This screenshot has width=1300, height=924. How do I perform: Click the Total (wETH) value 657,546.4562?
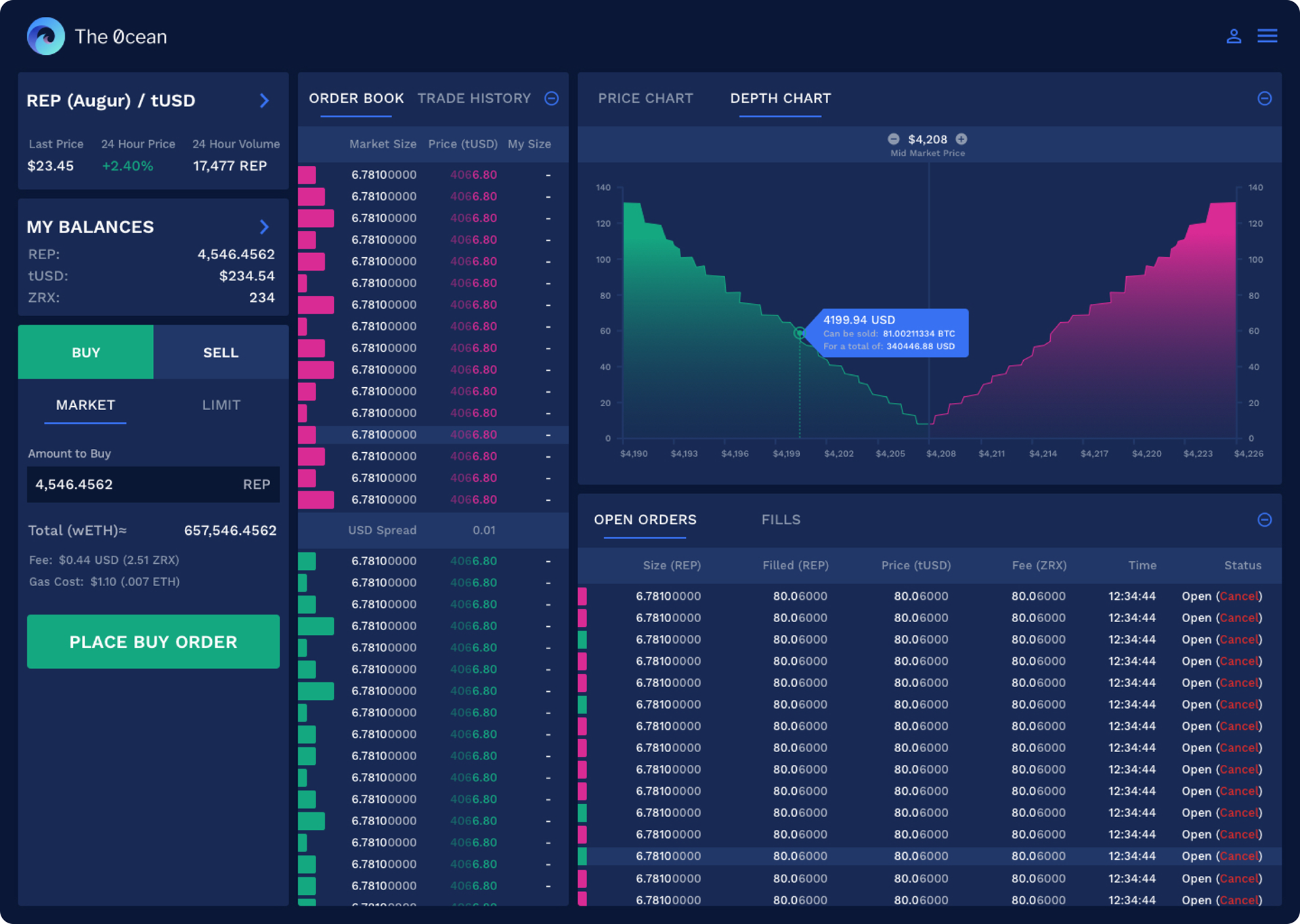pyautogui.click(x=230, y=531)
